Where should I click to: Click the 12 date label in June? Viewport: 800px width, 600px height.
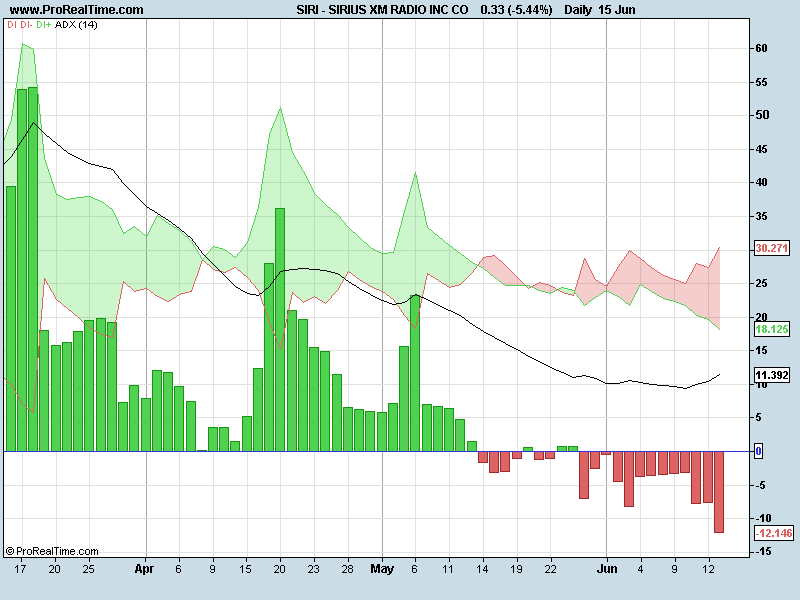click(708, 569)
